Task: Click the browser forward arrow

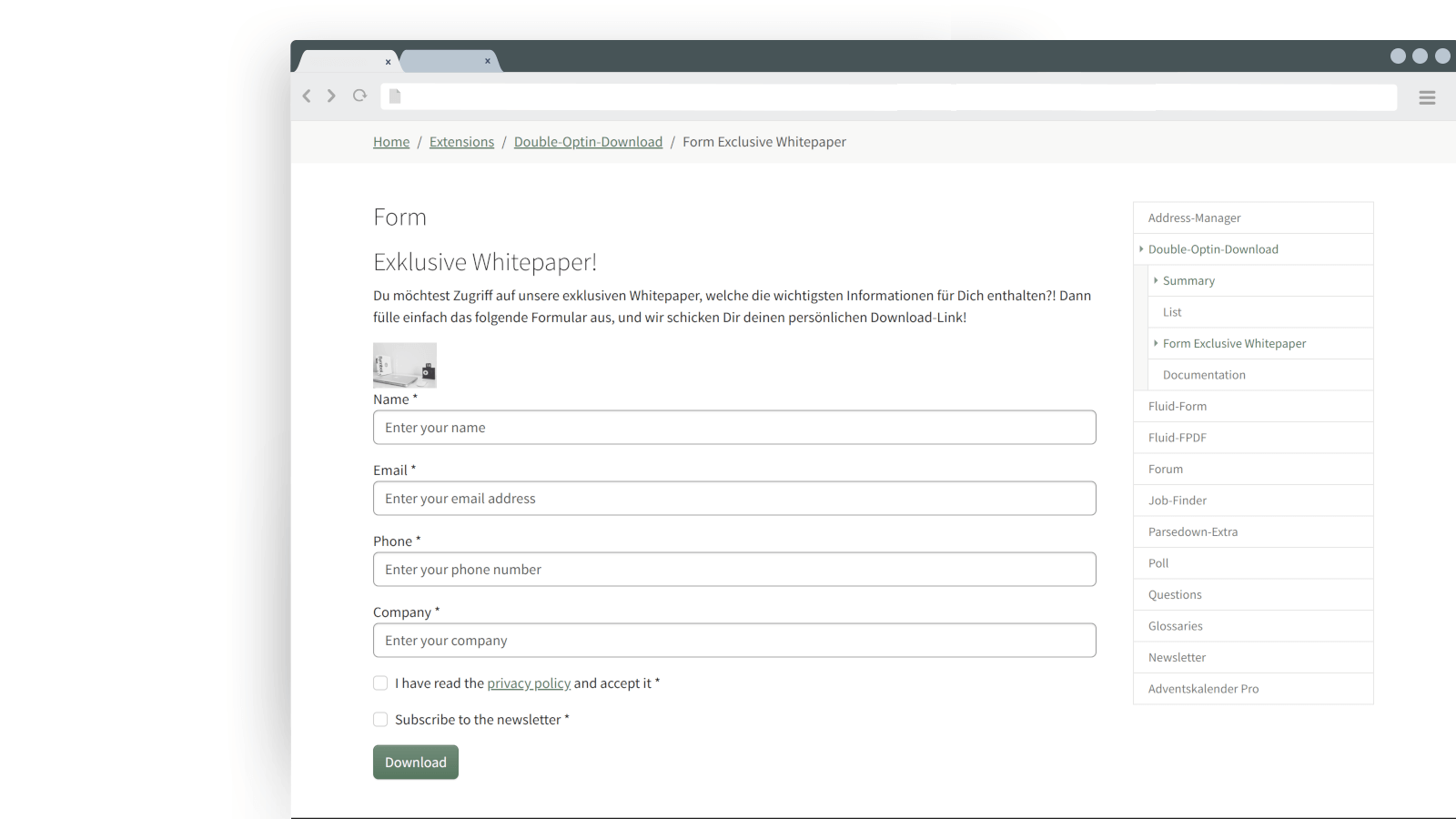Action: 331,96
